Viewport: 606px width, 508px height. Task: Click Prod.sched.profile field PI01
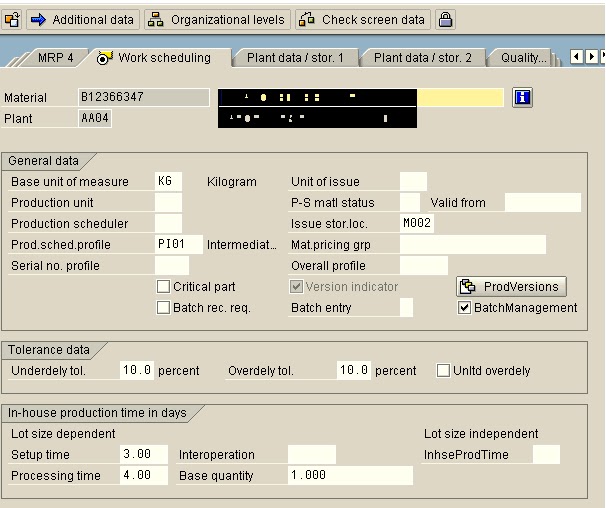click(179, 244)
